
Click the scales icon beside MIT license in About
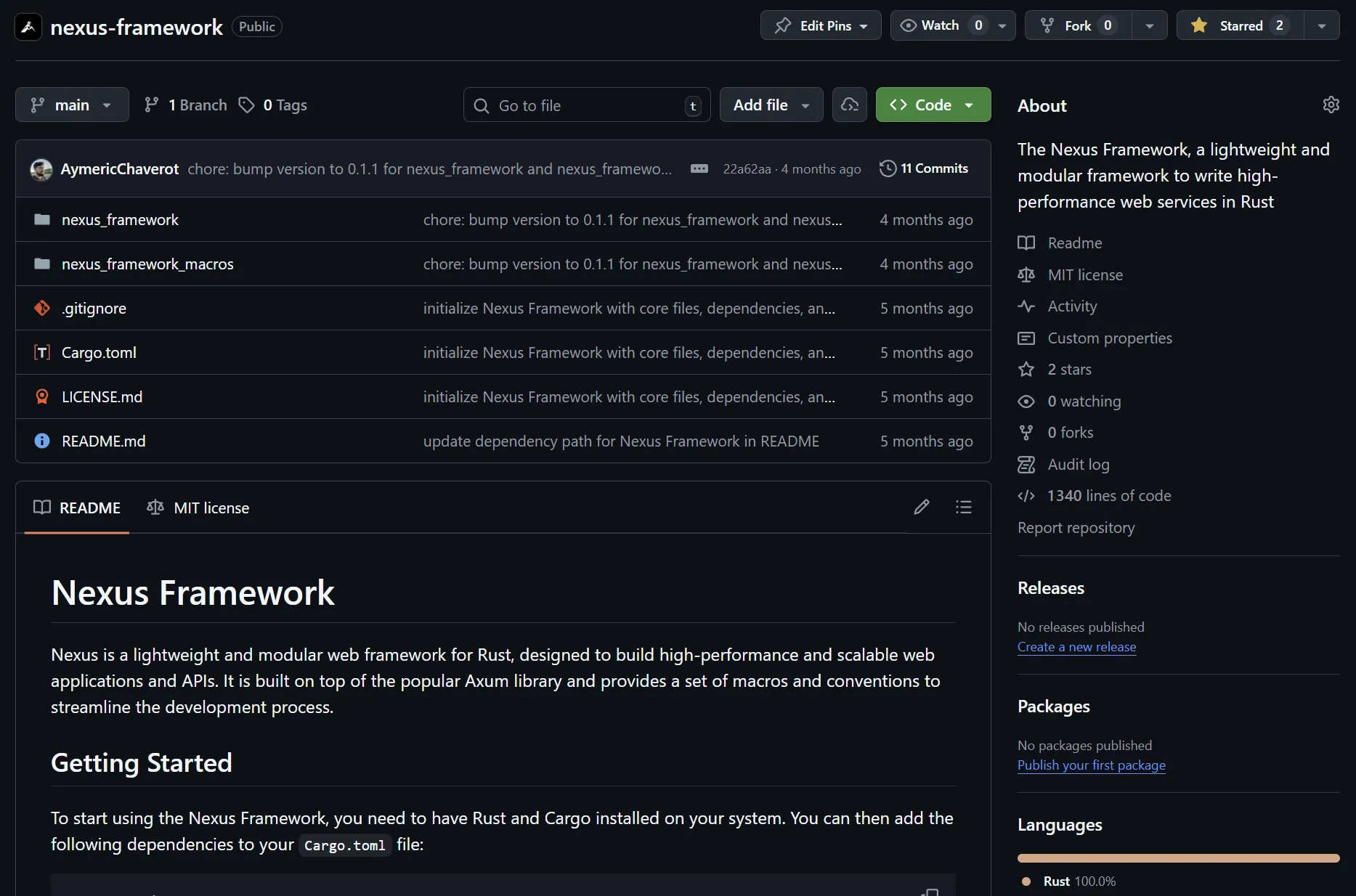(1026, 274)
